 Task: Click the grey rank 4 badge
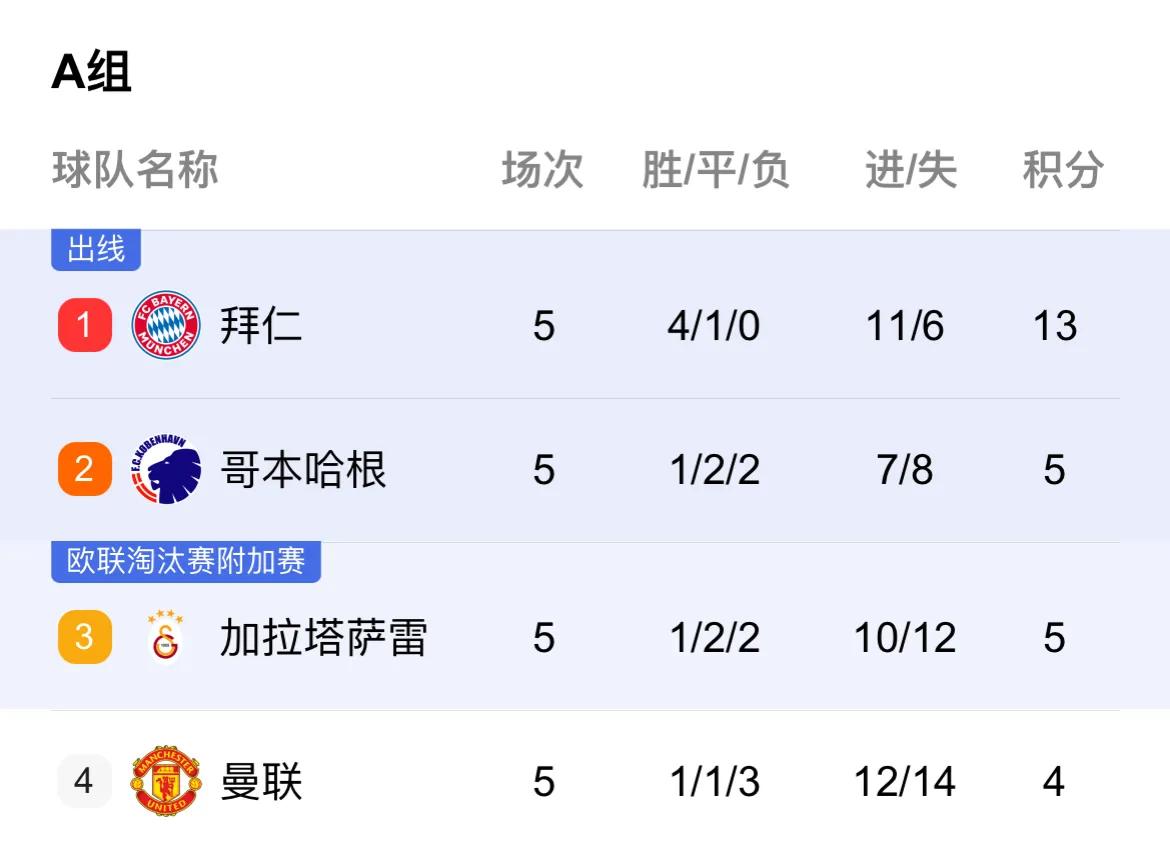click(x=84, y=781)
